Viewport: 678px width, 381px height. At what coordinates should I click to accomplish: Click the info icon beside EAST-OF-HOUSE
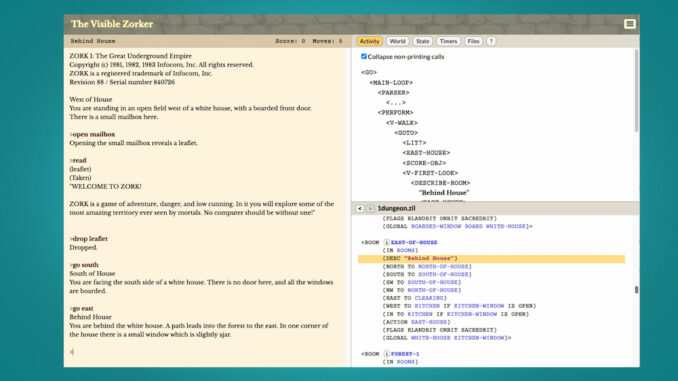coord(387,243)
